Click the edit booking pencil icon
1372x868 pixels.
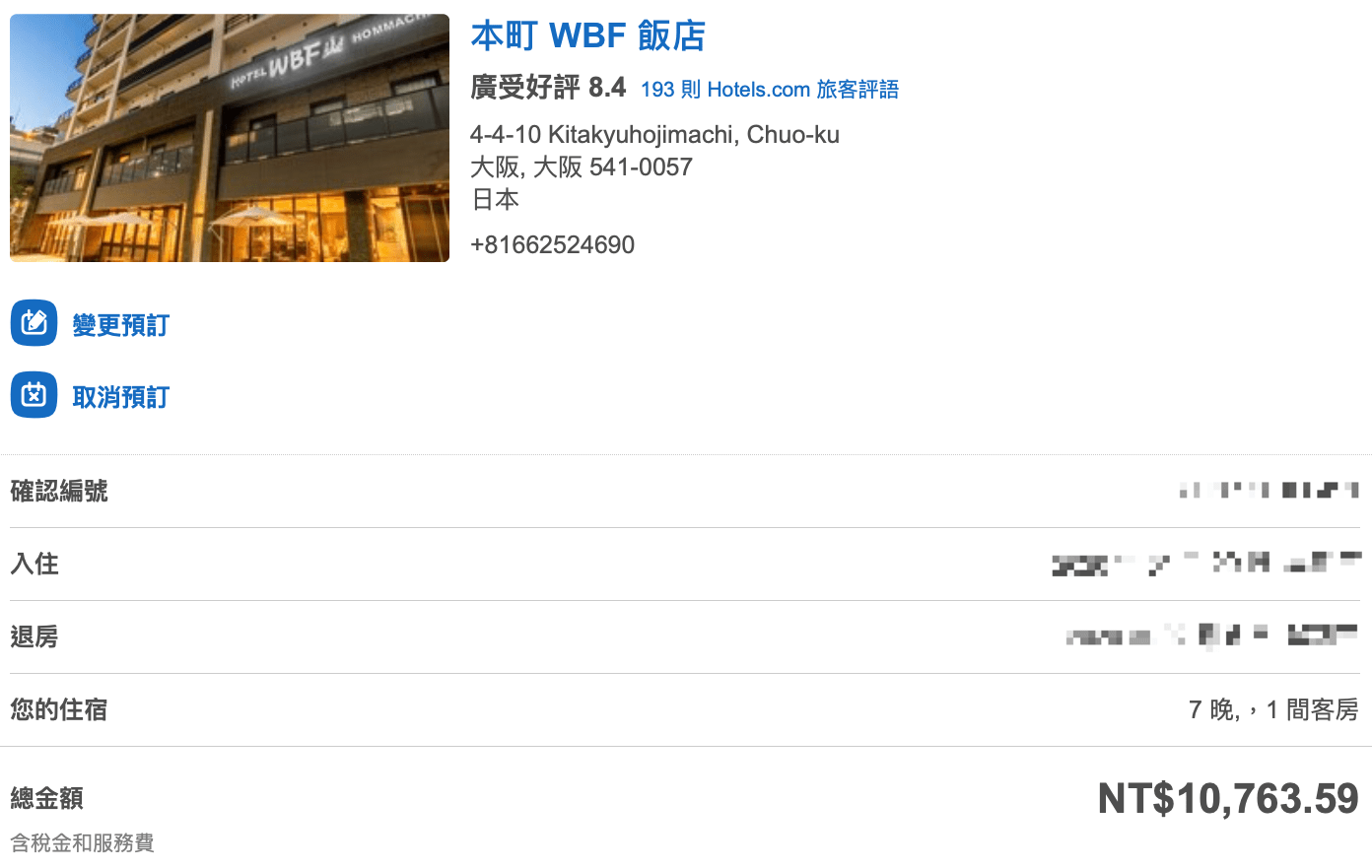34,323
